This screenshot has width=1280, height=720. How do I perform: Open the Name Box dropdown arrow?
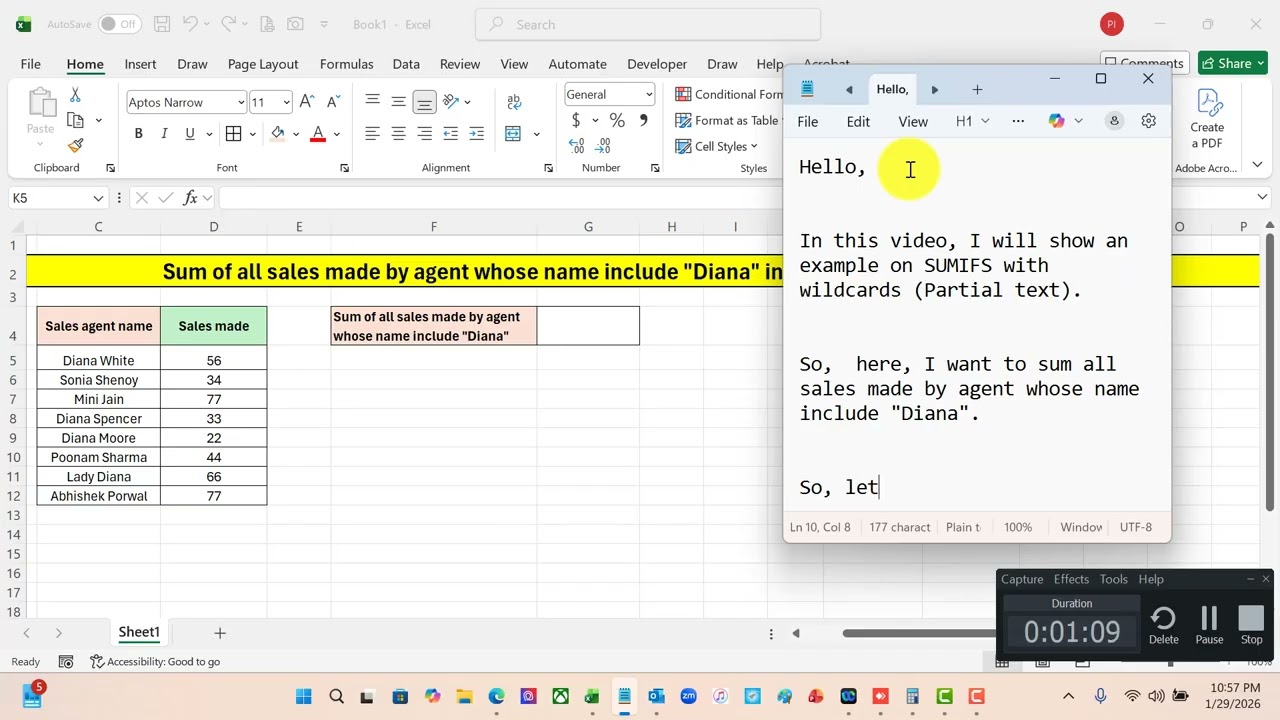(98, 198)
